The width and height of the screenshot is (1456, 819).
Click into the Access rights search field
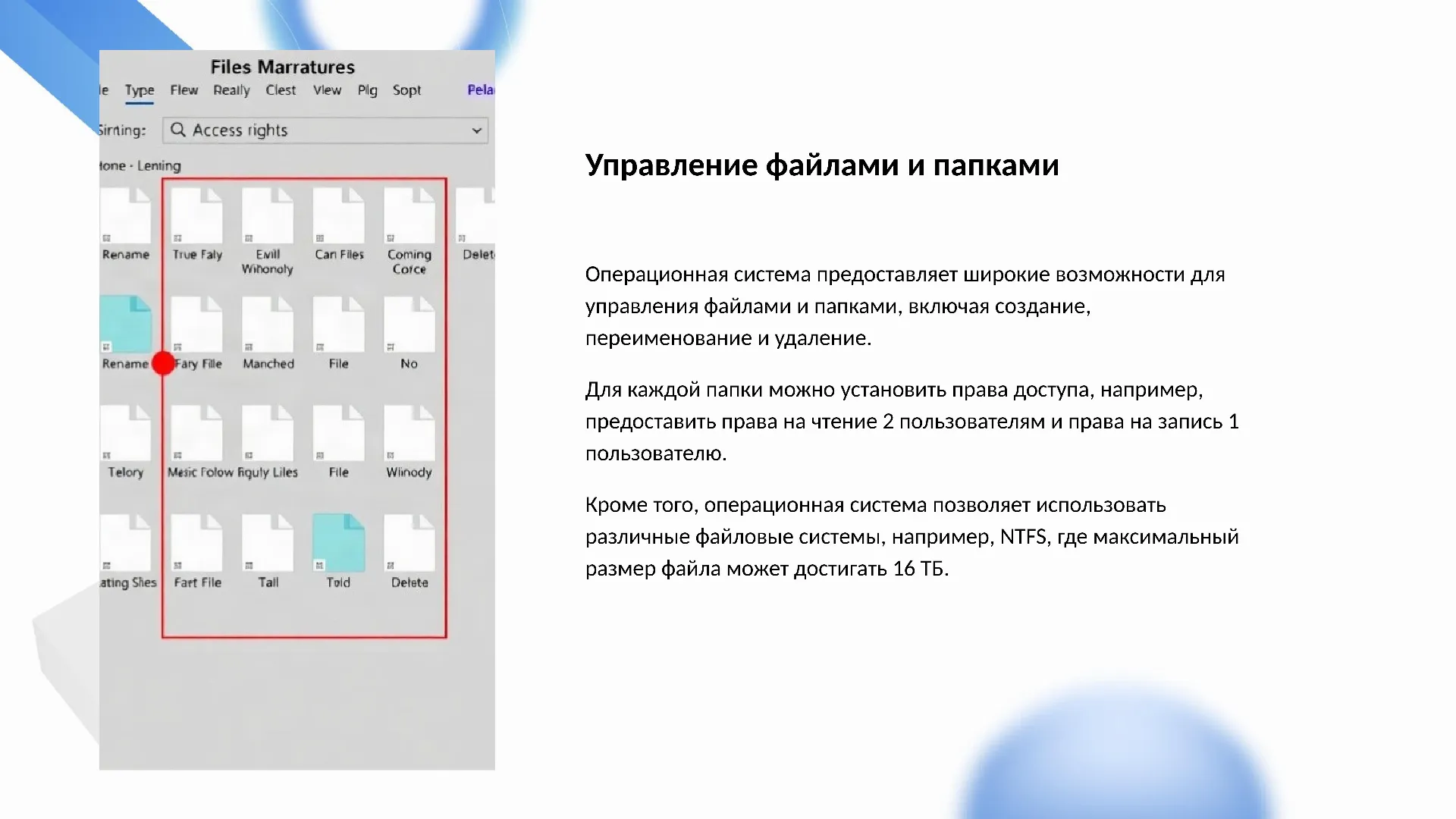[x=325, y=130]
